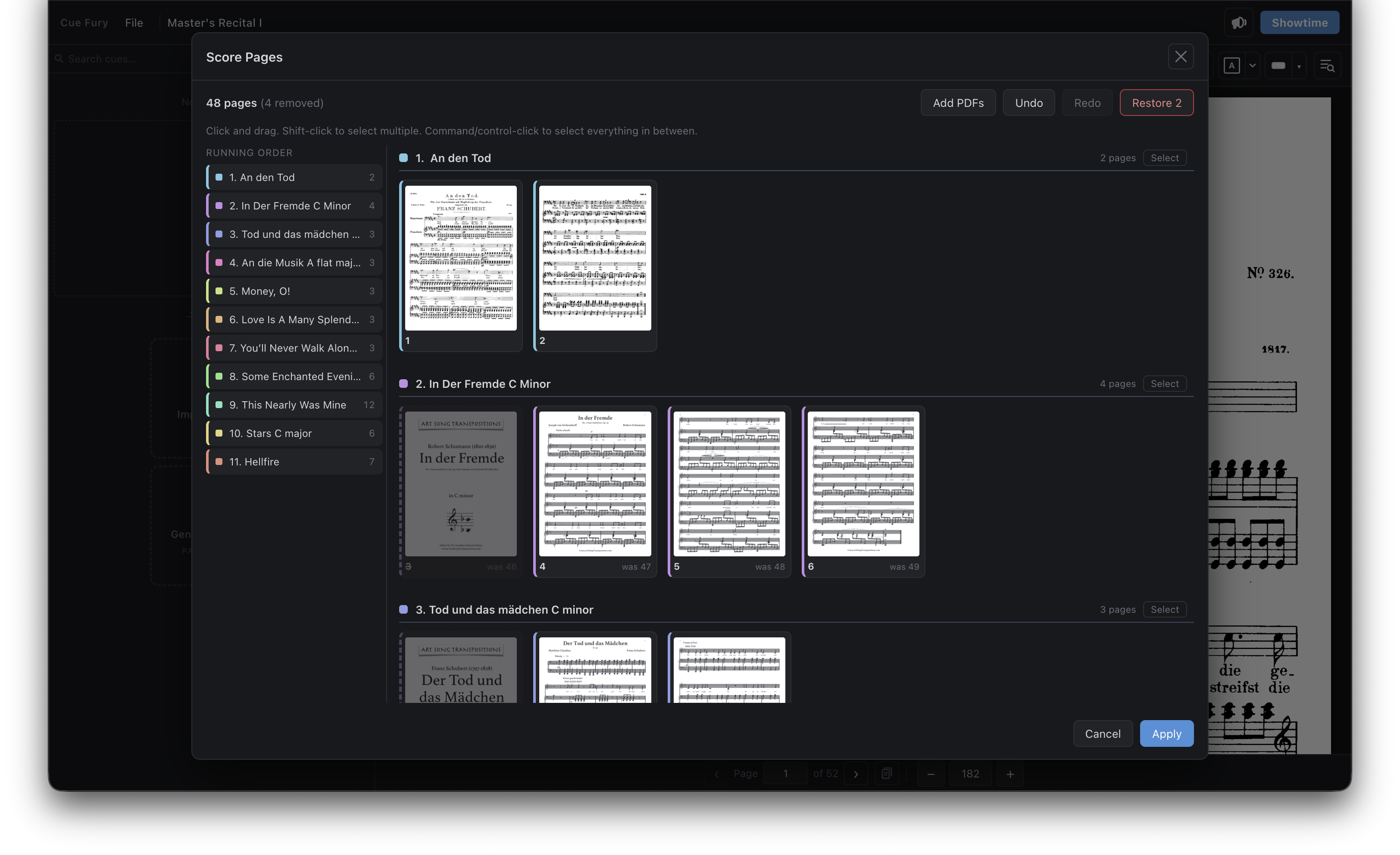Screen dimensions: 1400x855
Task: Click the Showtime button in the main window
Action: pos(1299,23)
